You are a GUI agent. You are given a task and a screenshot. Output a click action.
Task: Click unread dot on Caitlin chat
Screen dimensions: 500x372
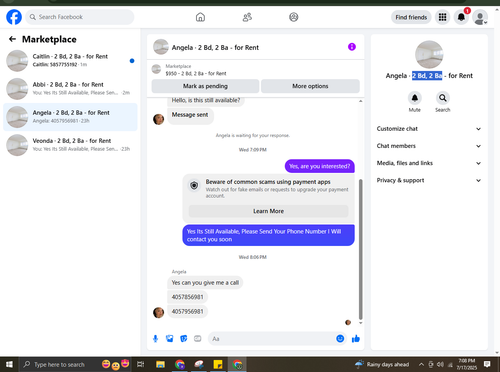coord(132,61)
